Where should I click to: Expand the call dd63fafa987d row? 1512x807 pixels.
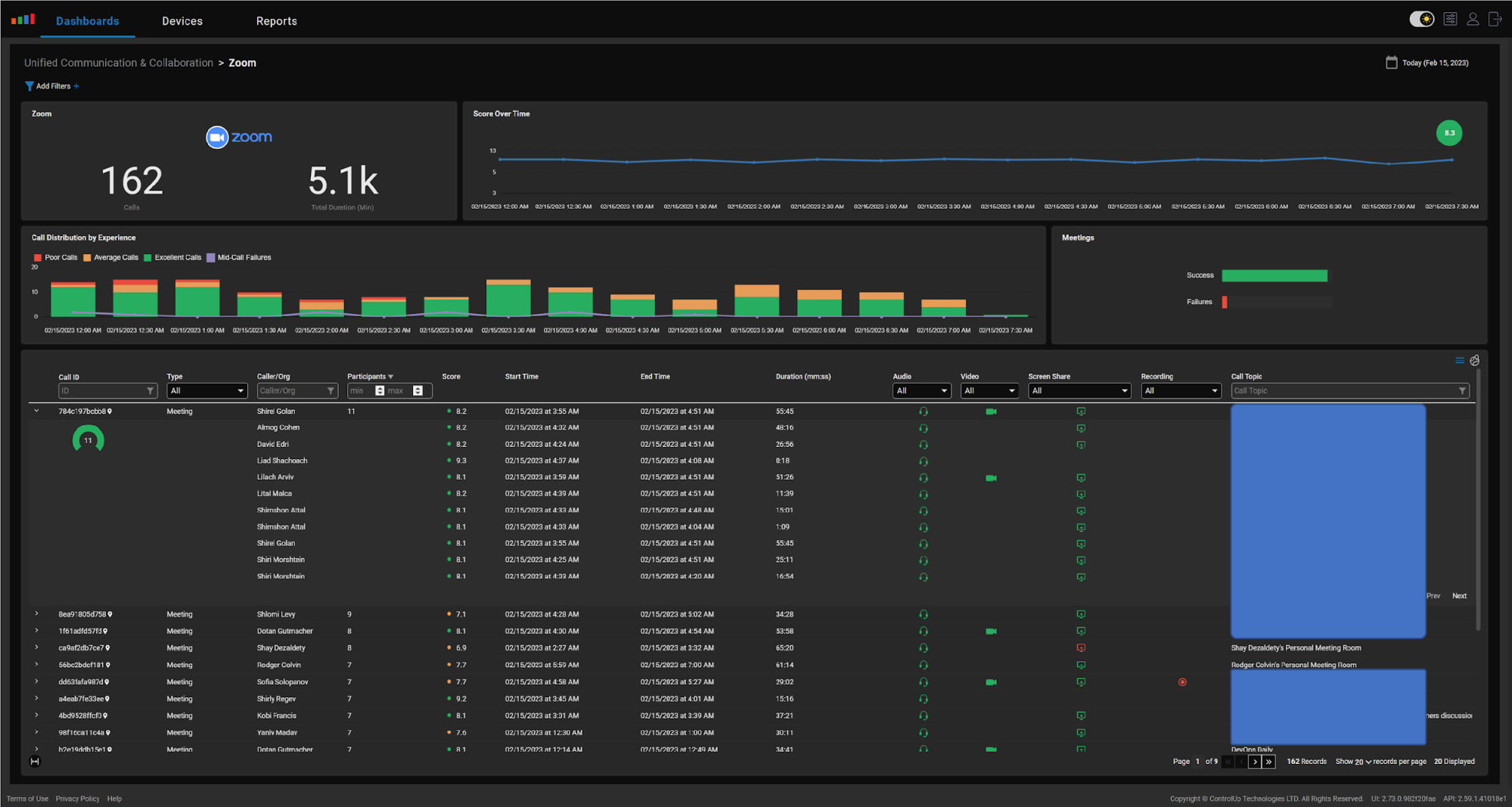pos(36,681)
